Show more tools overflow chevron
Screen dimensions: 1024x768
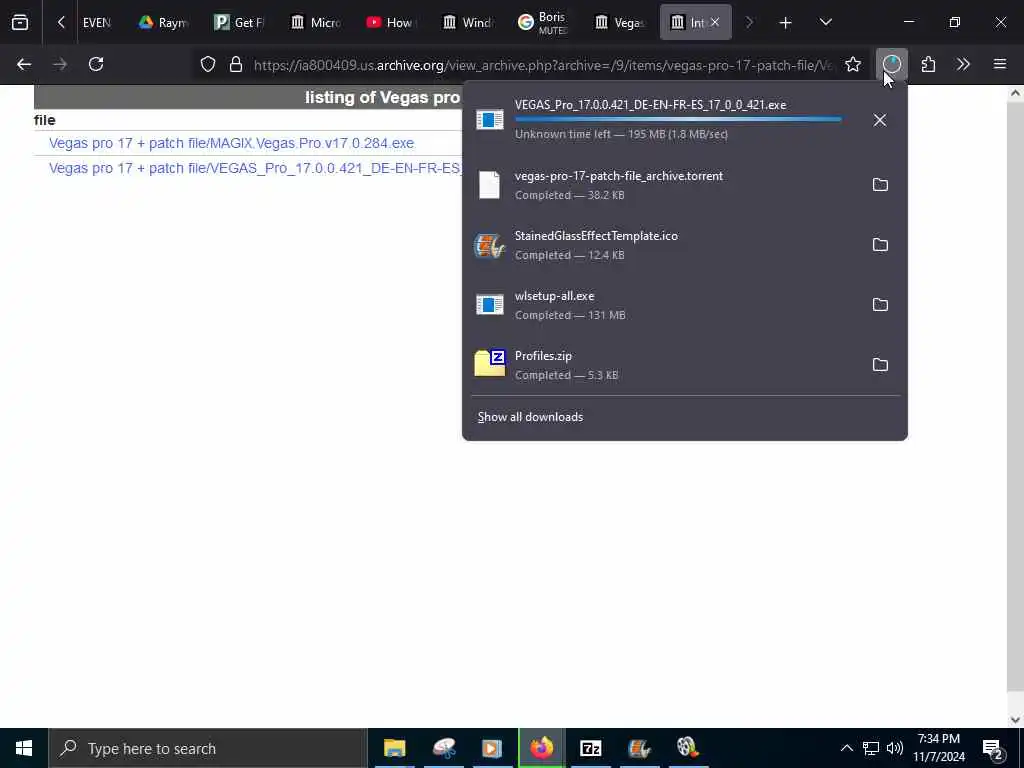[x=963, y=64]
